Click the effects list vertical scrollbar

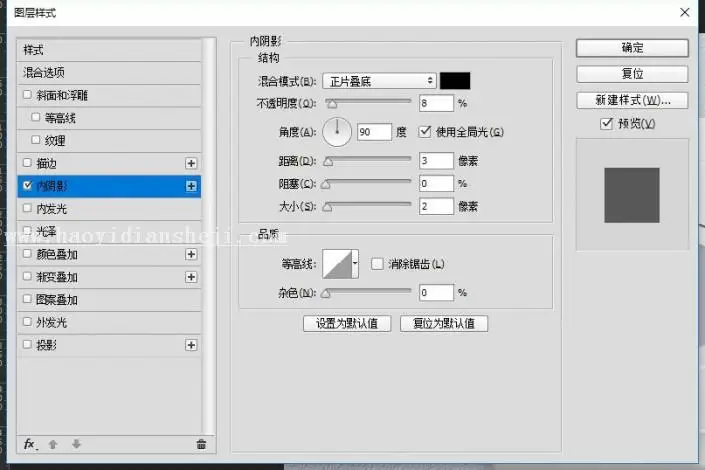[x=208, y=236]
